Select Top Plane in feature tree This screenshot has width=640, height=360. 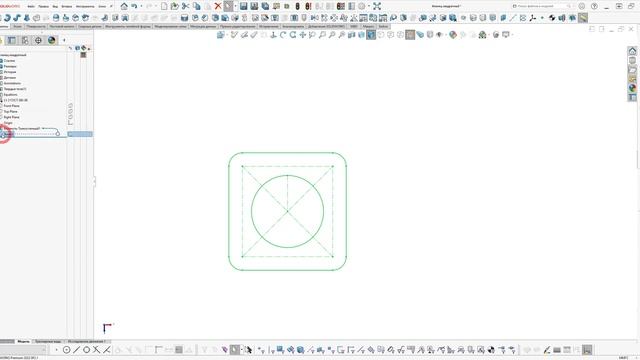11,111
